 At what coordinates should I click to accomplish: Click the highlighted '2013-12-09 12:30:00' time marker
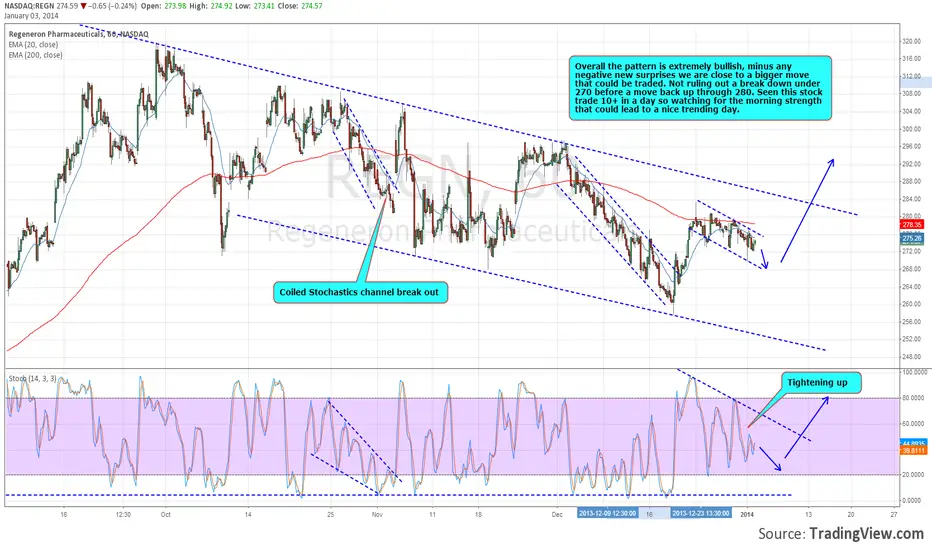[x=607, y=513]
